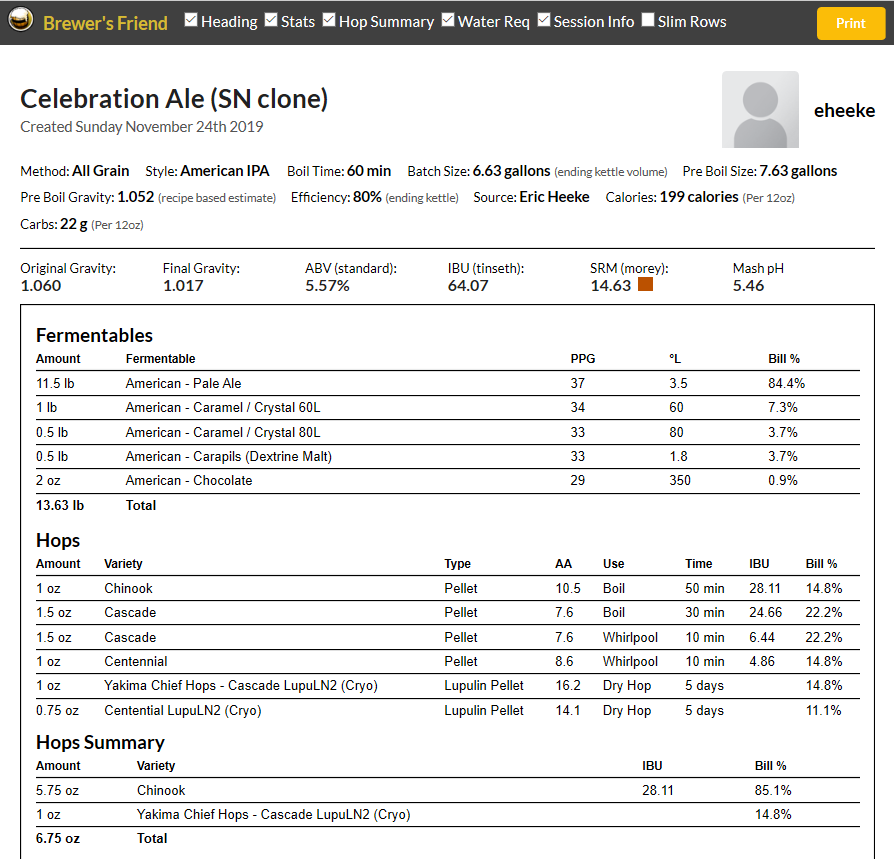
Task: Enable the Slim Rows checkbox
Action: 648,21
